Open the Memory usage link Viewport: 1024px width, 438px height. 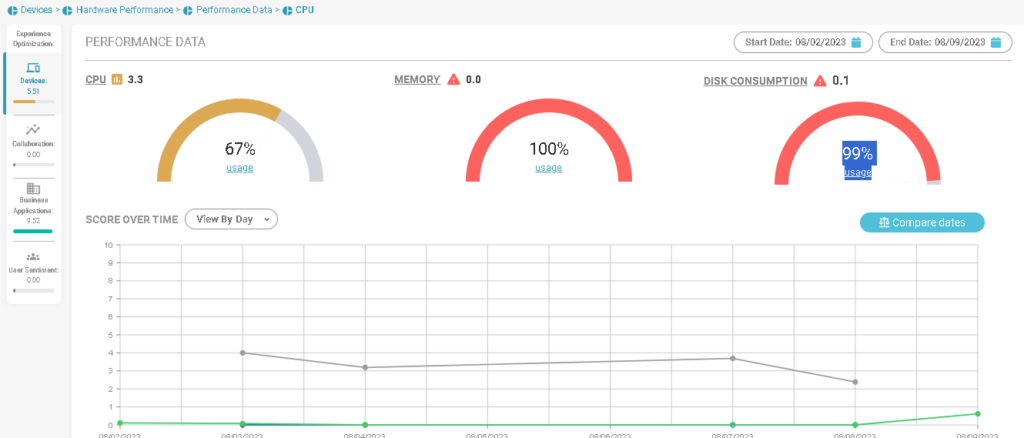(x=548, y=168)
